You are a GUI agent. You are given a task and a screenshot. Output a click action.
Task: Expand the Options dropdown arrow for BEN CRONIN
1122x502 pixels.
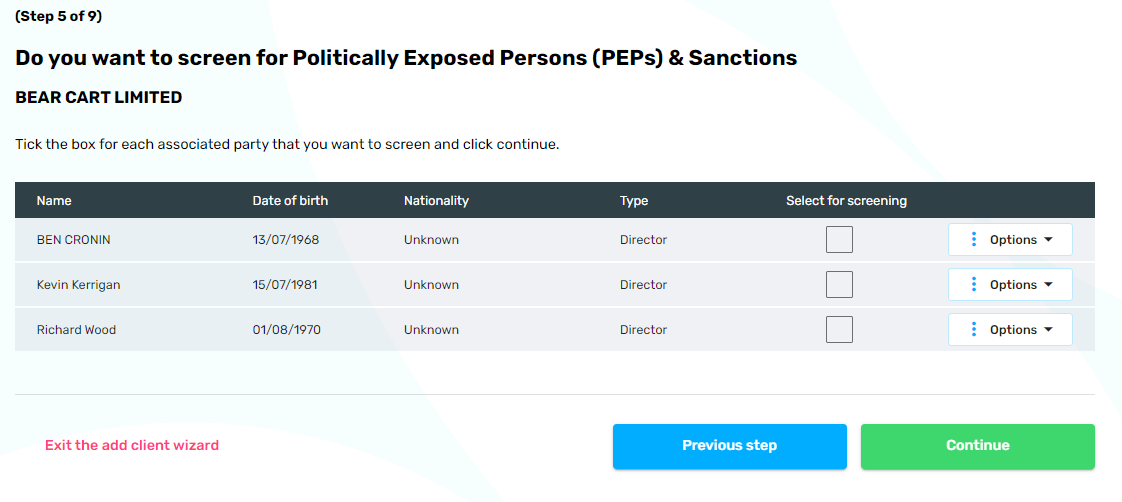1048,240
